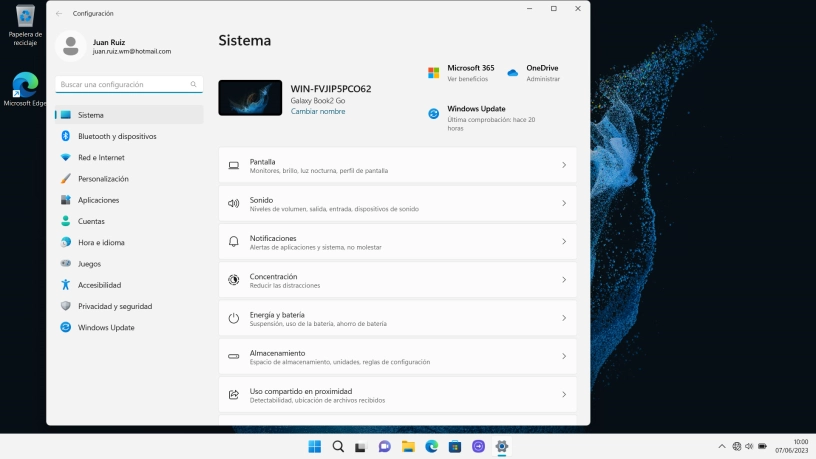Open Microsoft Store from the taskbar
The width and height of the screenshot is (816, 459).
[455, 446]
